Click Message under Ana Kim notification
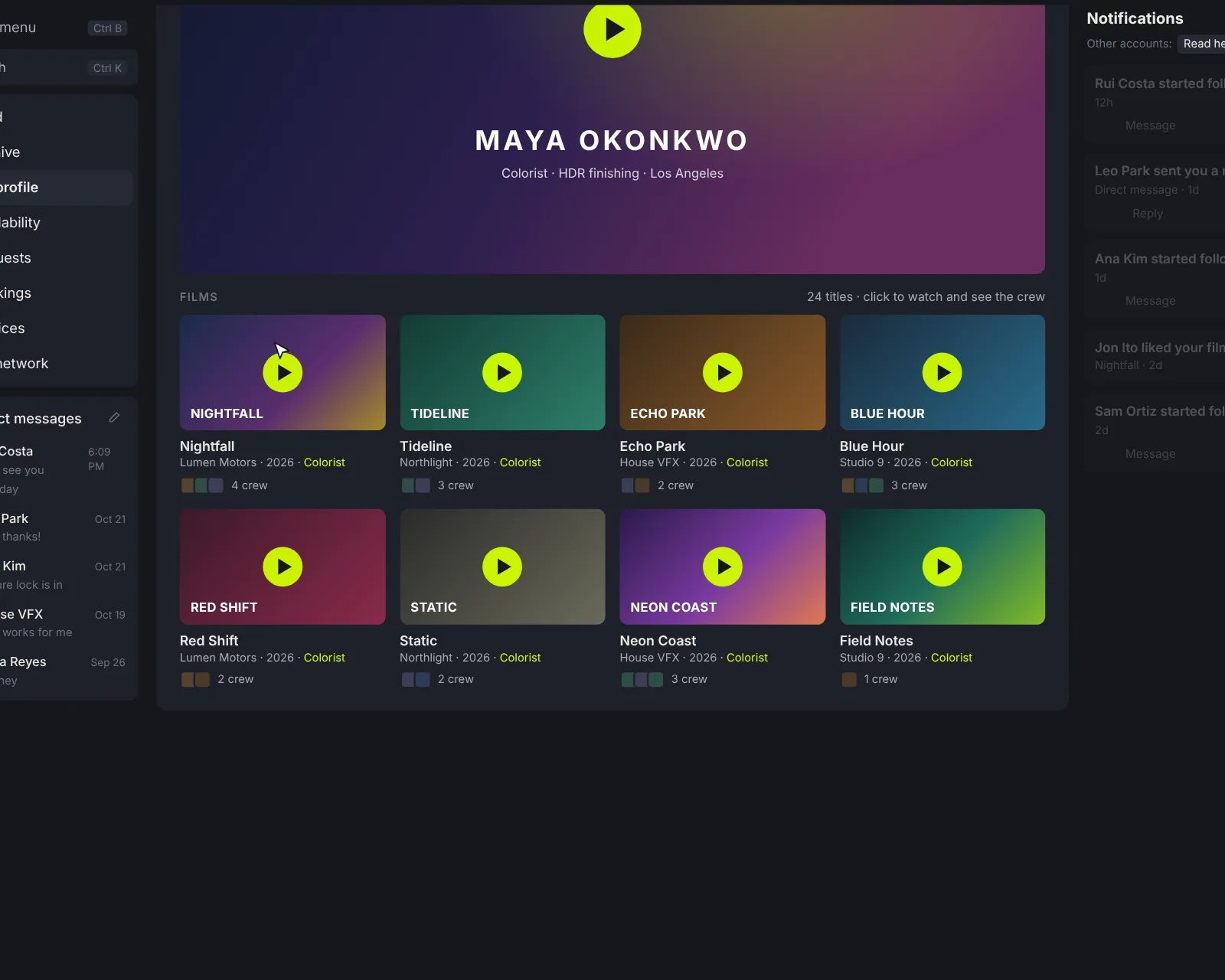Viewport: 1225px width, 980px height. [x=1150, y=301]
